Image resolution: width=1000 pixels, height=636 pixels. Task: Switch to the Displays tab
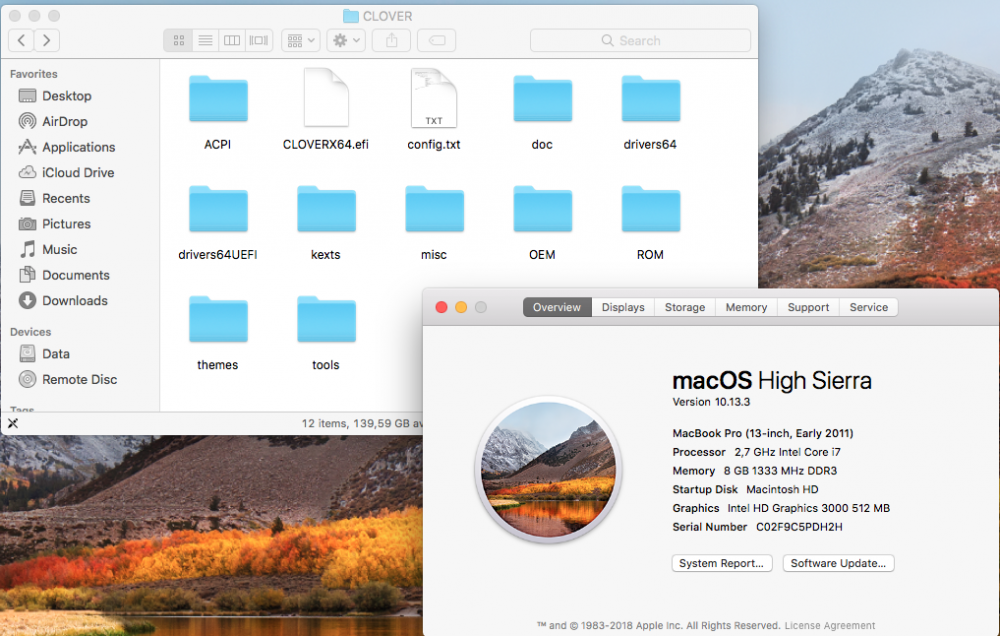(623, 307)
